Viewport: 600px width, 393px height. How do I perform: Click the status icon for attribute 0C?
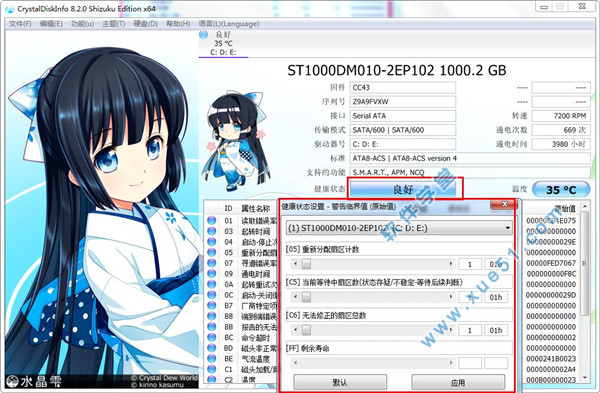tap(212, 295)
